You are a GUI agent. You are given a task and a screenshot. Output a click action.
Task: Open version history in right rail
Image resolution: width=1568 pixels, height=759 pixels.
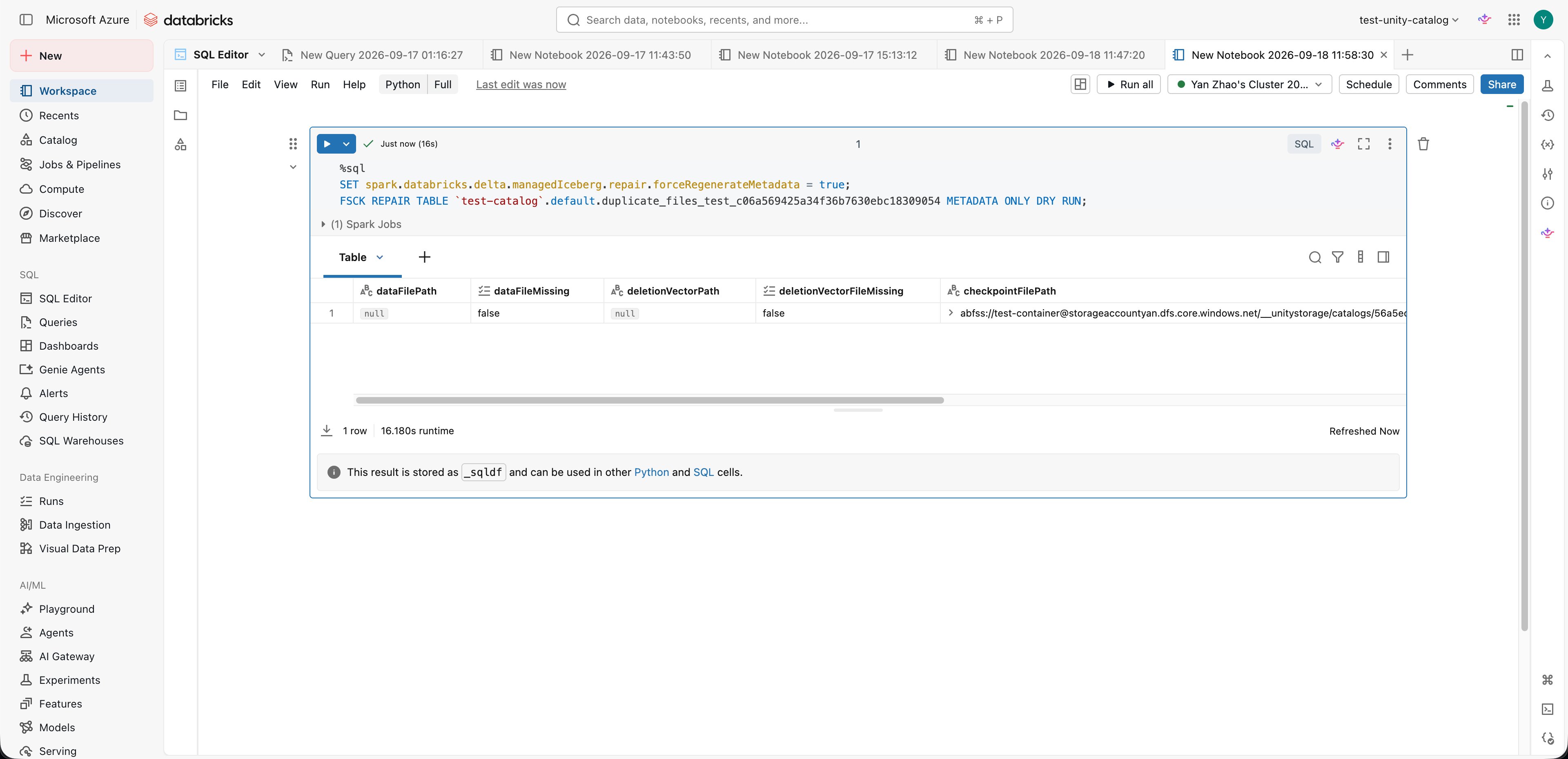[x=1547, y=115]
